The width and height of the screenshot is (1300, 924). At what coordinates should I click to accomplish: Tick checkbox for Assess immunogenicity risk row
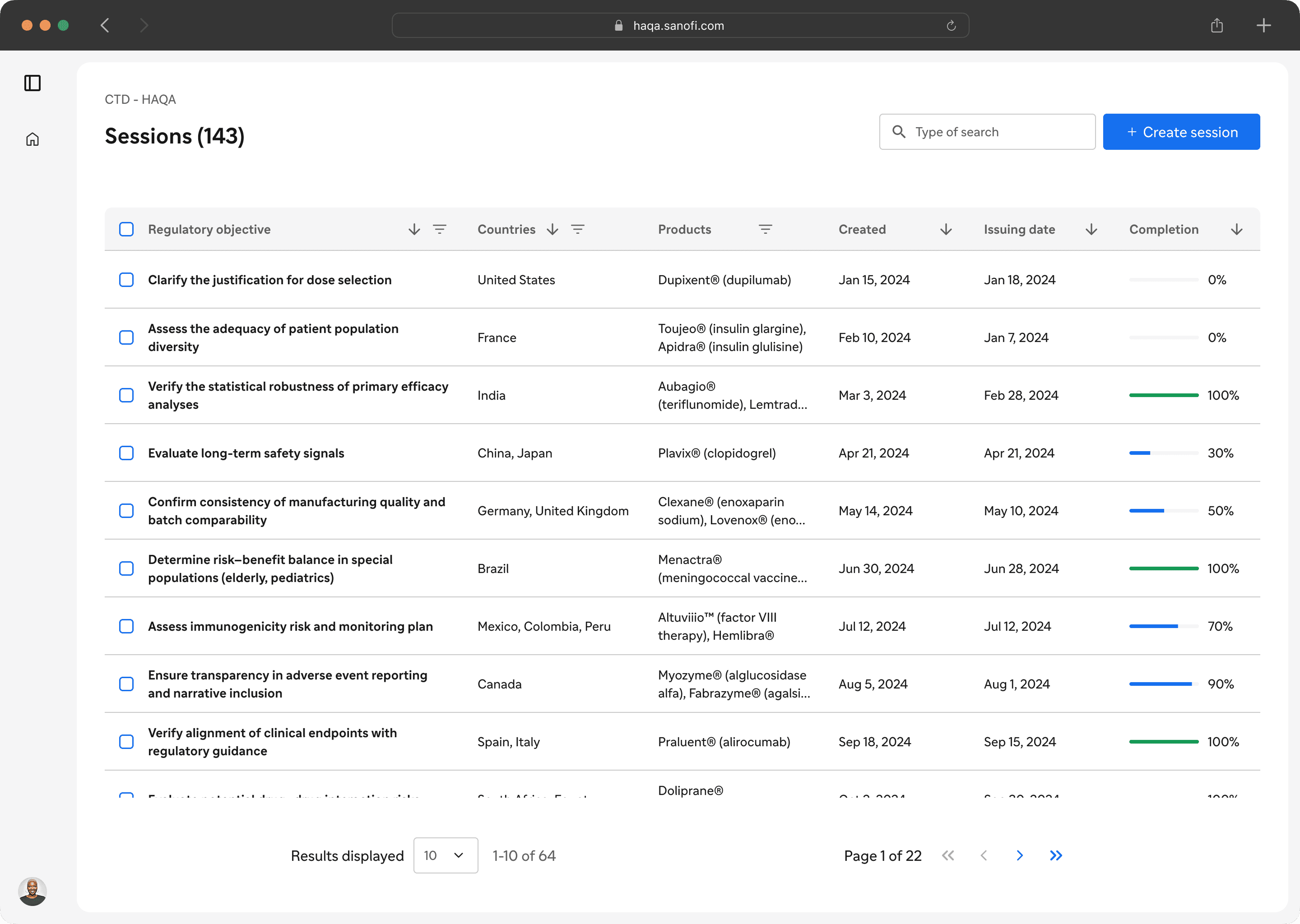click(126, 626)
